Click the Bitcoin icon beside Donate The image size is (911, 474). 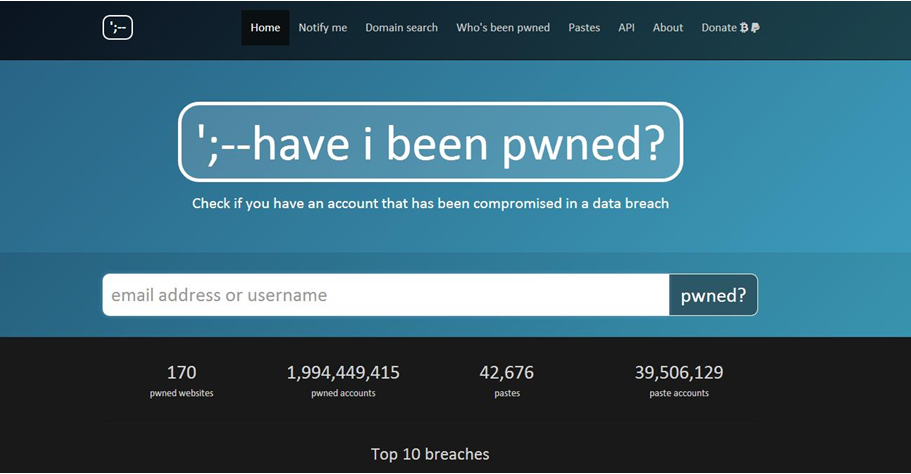click(744, 28)
